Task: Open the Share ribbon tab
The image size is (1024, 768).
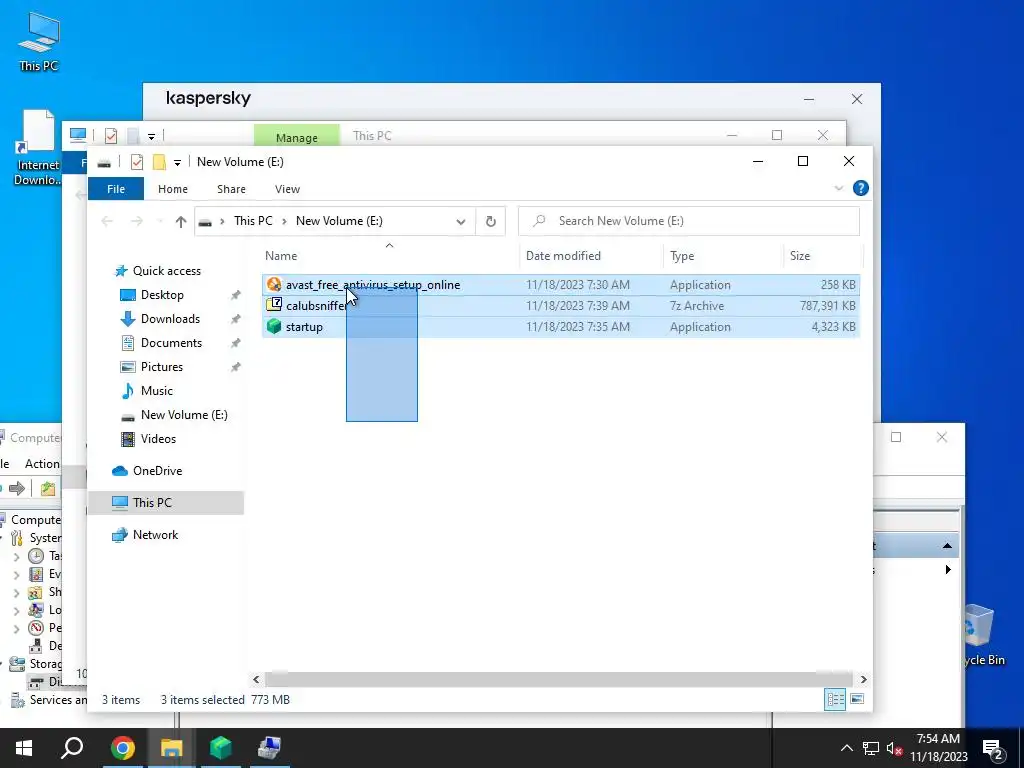Action: tap(231, 189)
